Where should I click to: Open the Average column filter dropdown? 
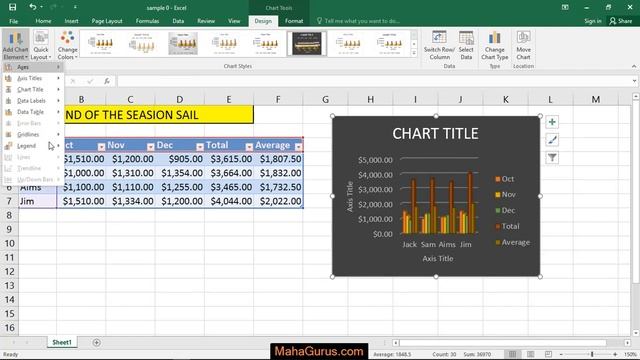tap(298, 147)
